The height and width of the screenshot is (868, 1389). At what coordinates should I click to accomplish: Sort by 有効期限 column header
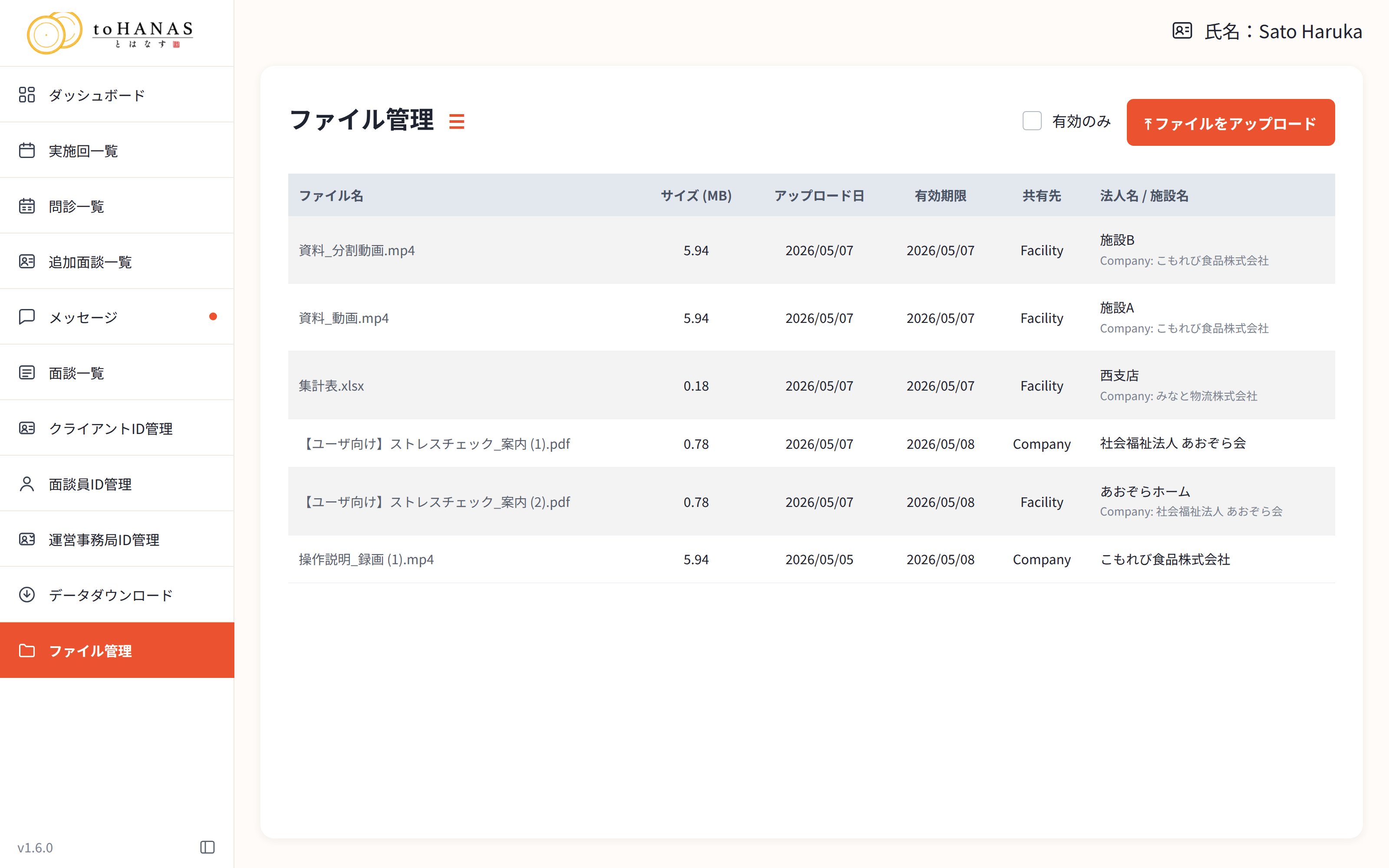tap(940, 196)
